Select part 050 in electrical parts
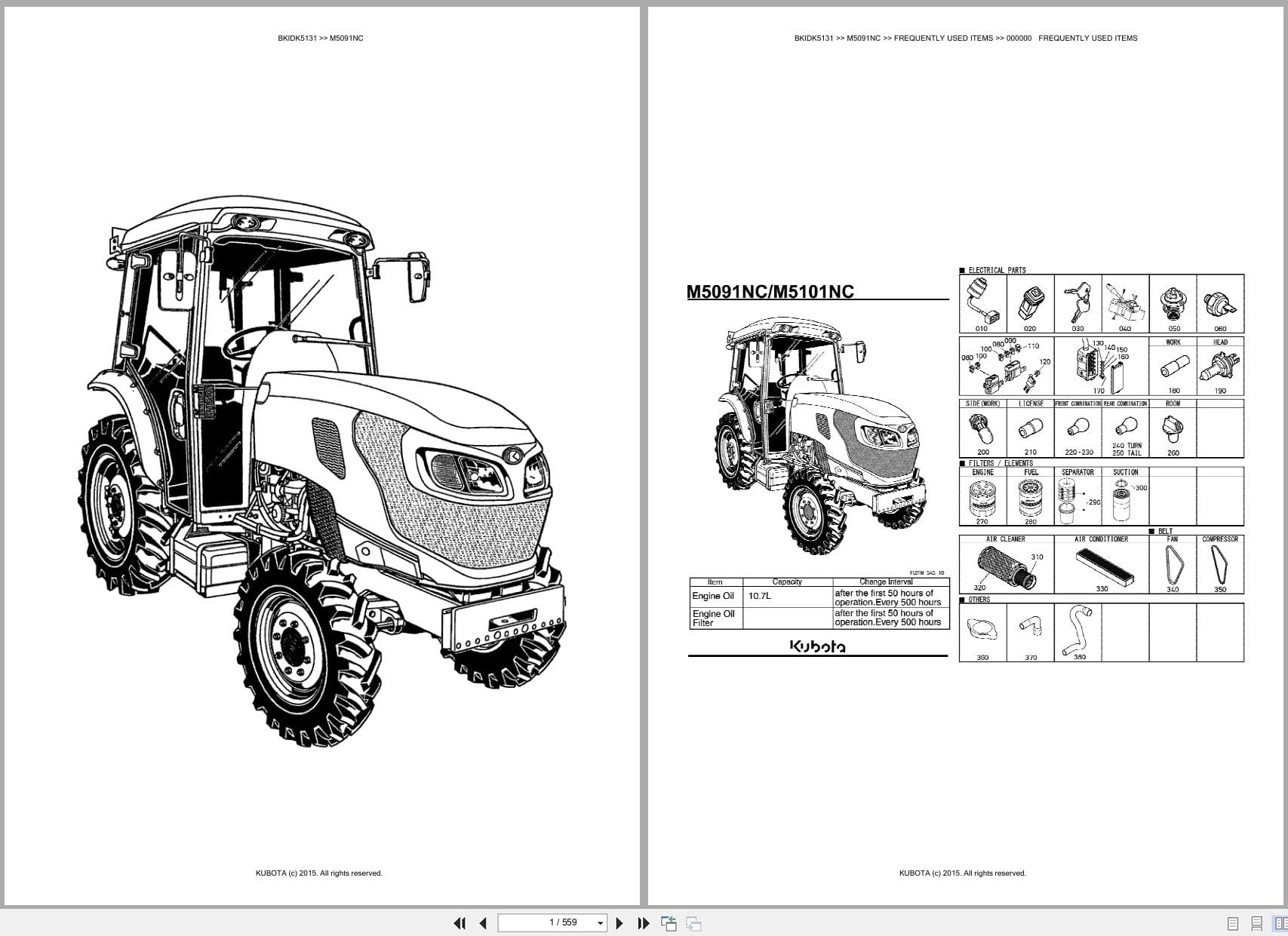Image resolution: width=1288 pixels, height=936 pixels. 1173,304
